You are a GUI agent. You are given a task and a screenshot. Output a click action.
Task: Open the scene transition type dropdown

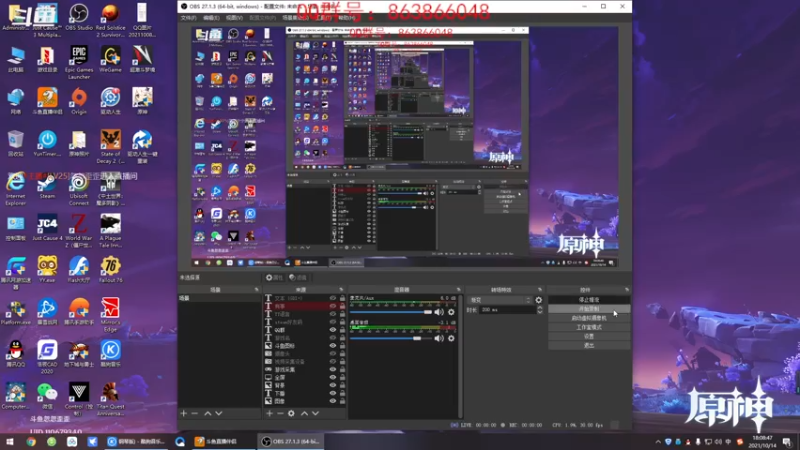coord(499,300)
